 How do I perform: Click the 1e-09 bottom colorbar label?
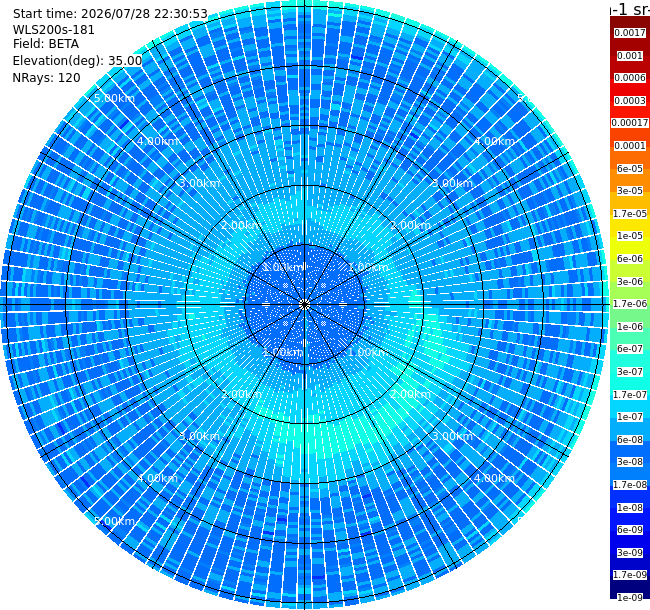tap(630, 598)
